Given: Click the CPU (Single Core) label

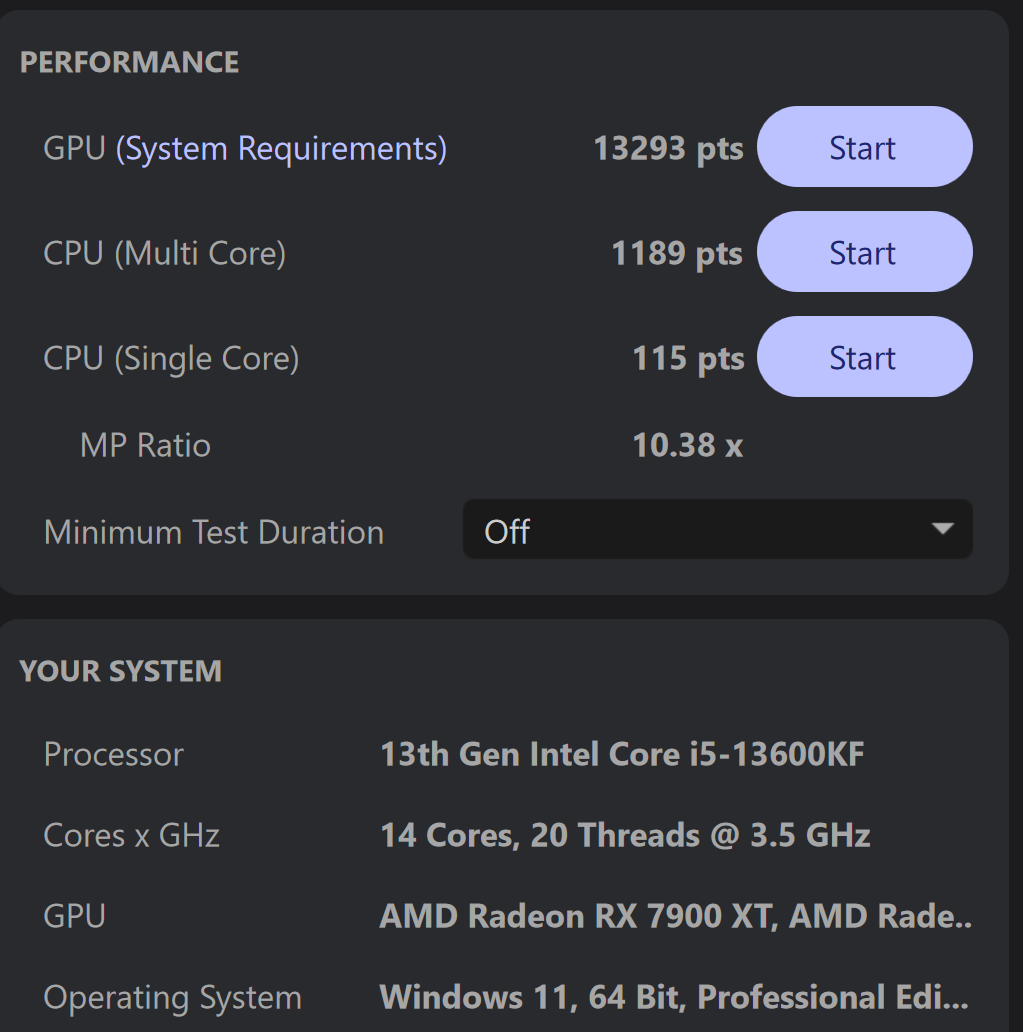Looking at the screenshot, I should (171, 359).
